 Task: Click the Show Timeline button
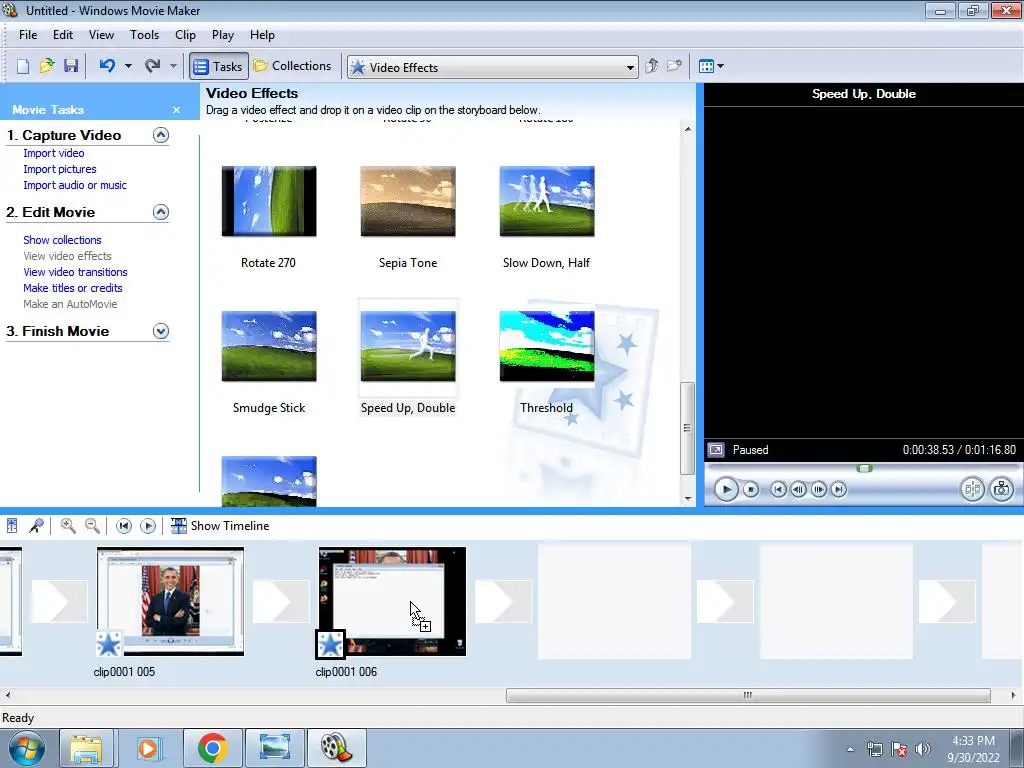pos(220,526)
